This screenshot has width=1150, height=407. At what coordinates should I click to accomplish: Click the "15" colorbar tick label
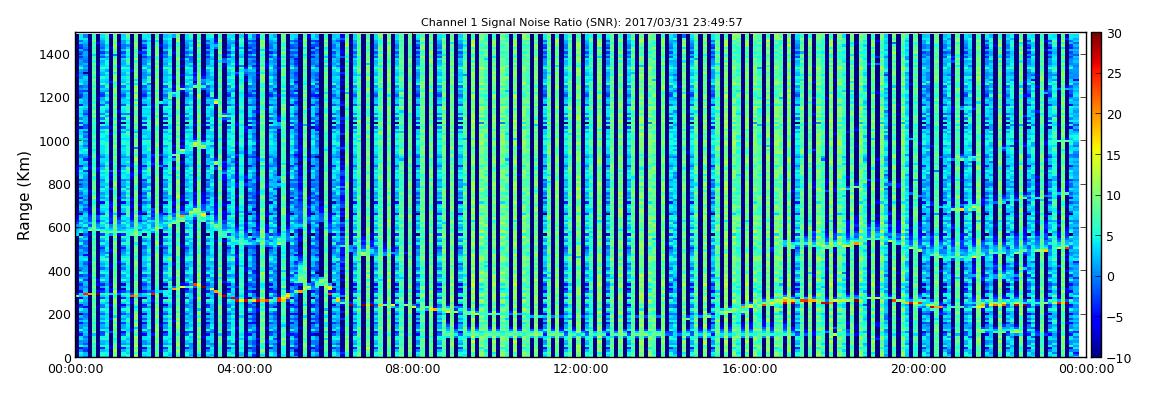(x=1115, y=155)
